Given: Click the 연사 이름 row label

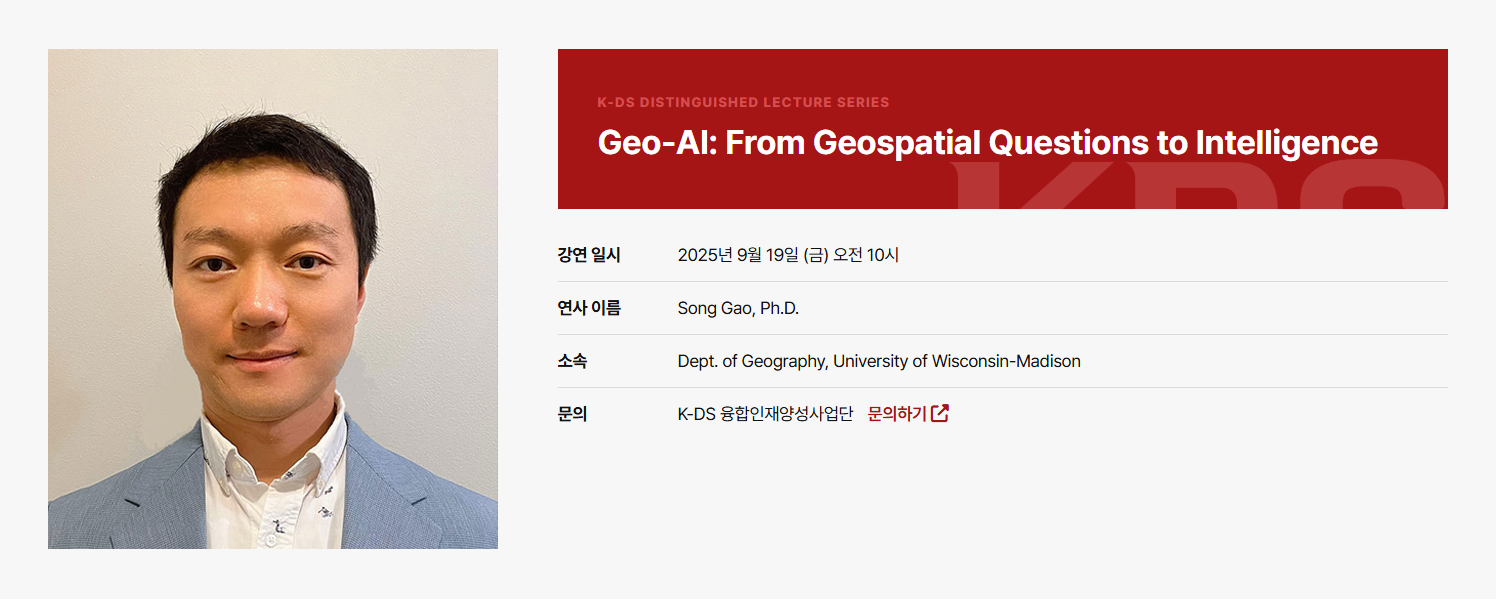Looking at the screenshot, I should [589, 308].
